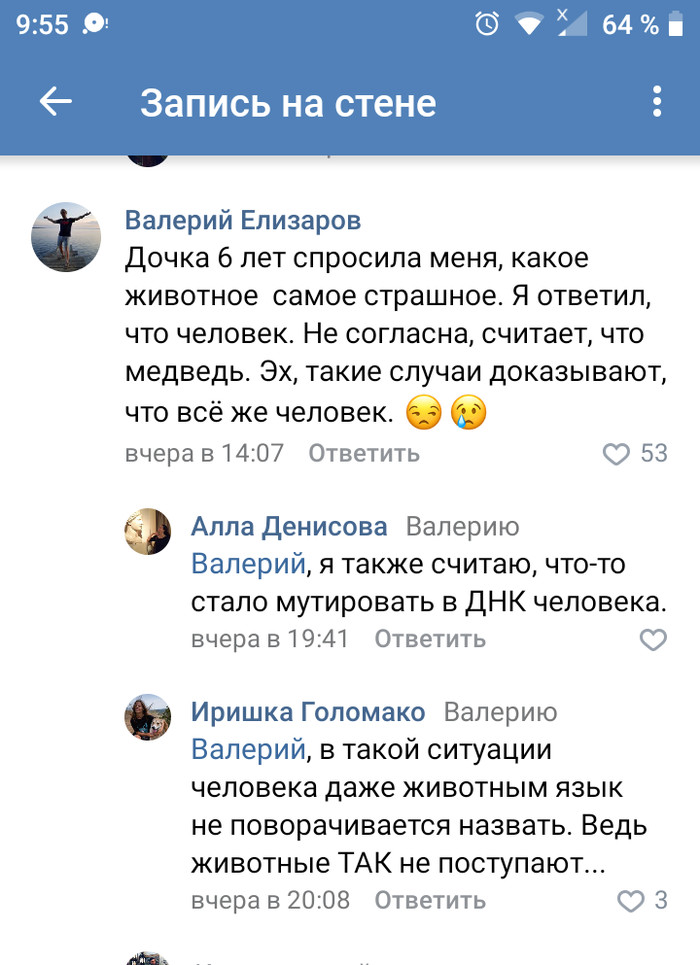Tap the back arrow in header
Image resolution: width=700 pixels, height=965 pixels.
56,102
